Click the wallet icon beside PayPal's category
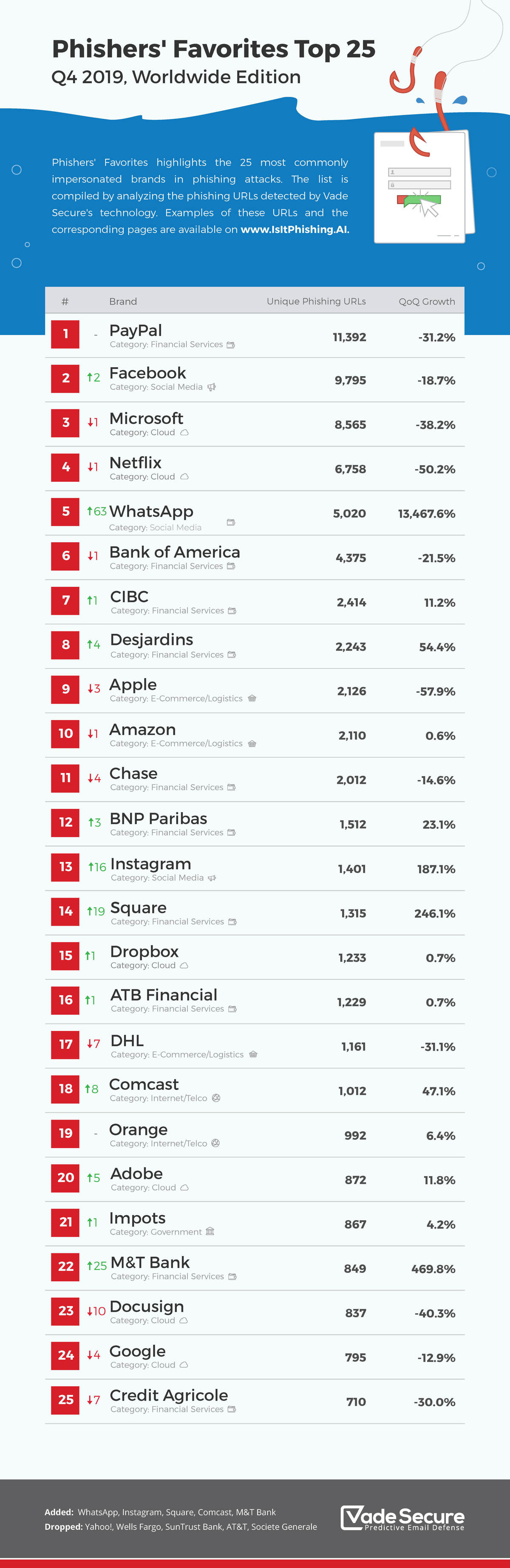The height and width of the screenshot is (1568, 510). coord(231,345)
